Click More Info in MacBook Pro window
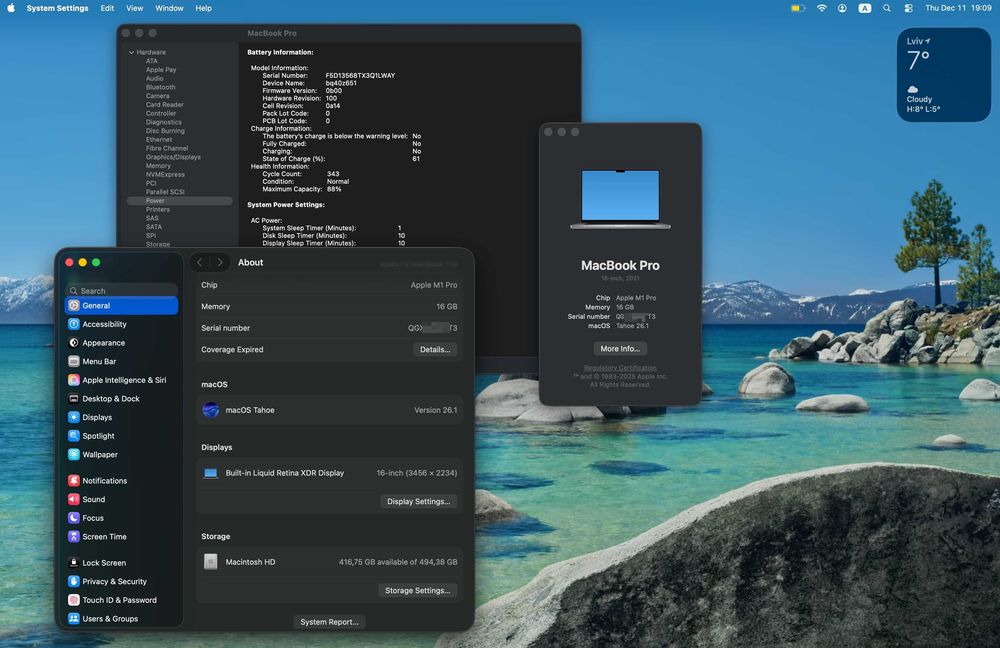This screenshot has height=648, width=1000. 620,349
